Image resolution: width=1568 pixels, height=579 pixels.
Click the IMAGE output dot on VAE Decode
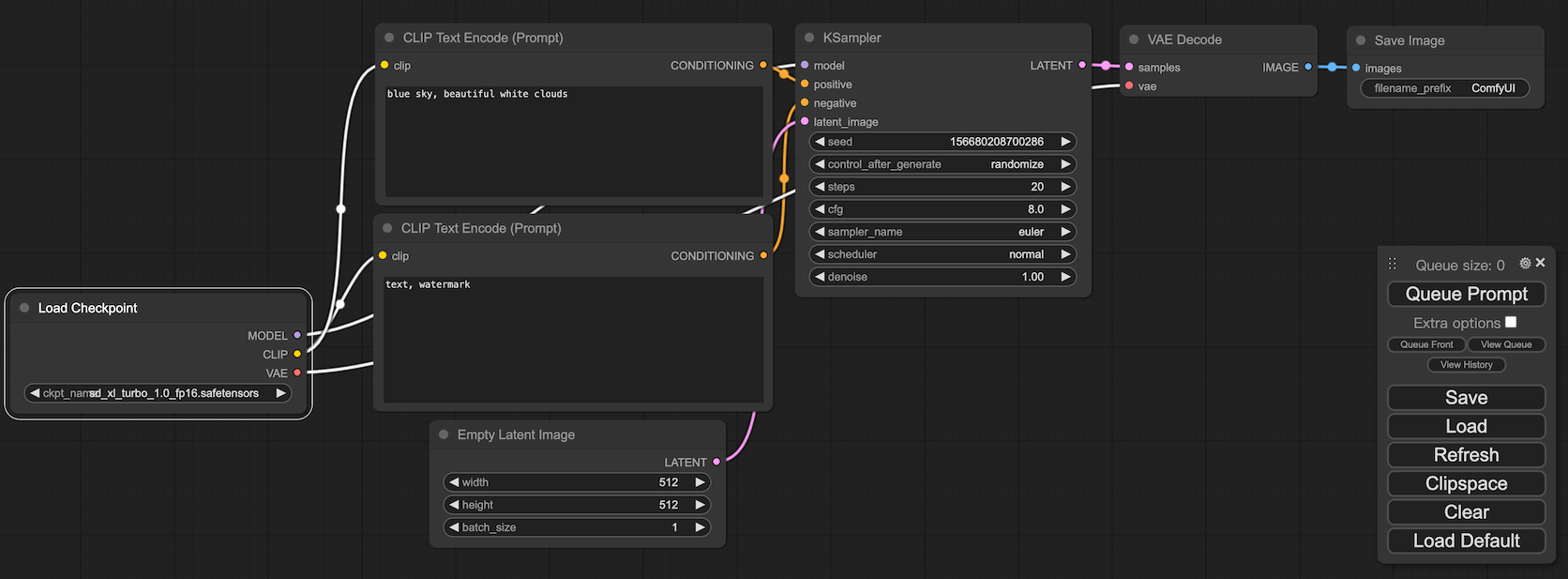[x=1308, y=67]
